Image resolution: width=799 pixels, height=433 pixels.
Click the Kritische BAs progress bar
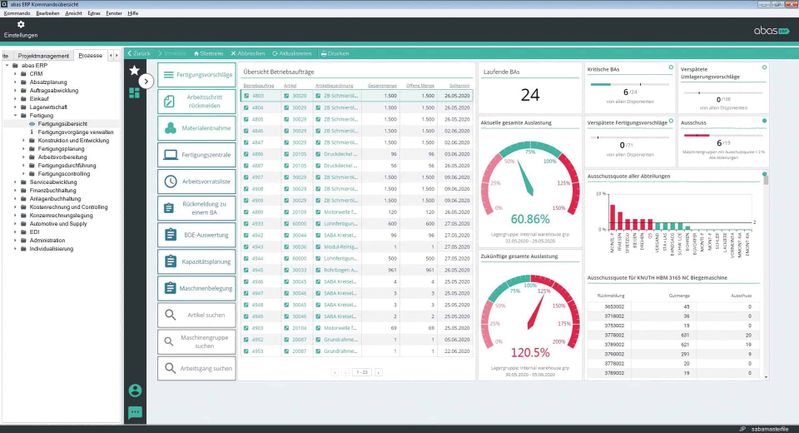629,84
